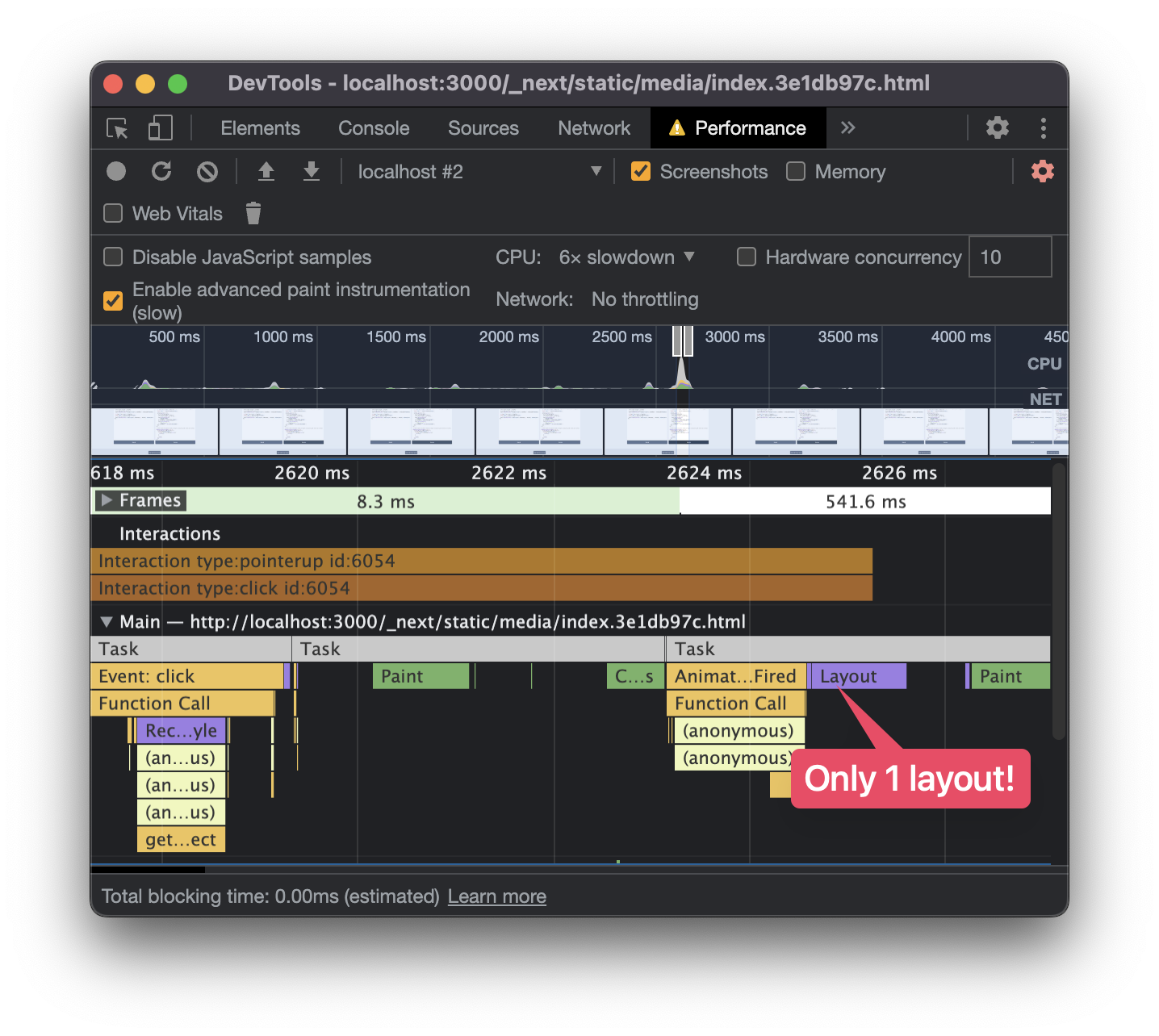Select the 8.3 ms frame
The height and width of the screenshot is (1036, 1159).
click(386, 501)
